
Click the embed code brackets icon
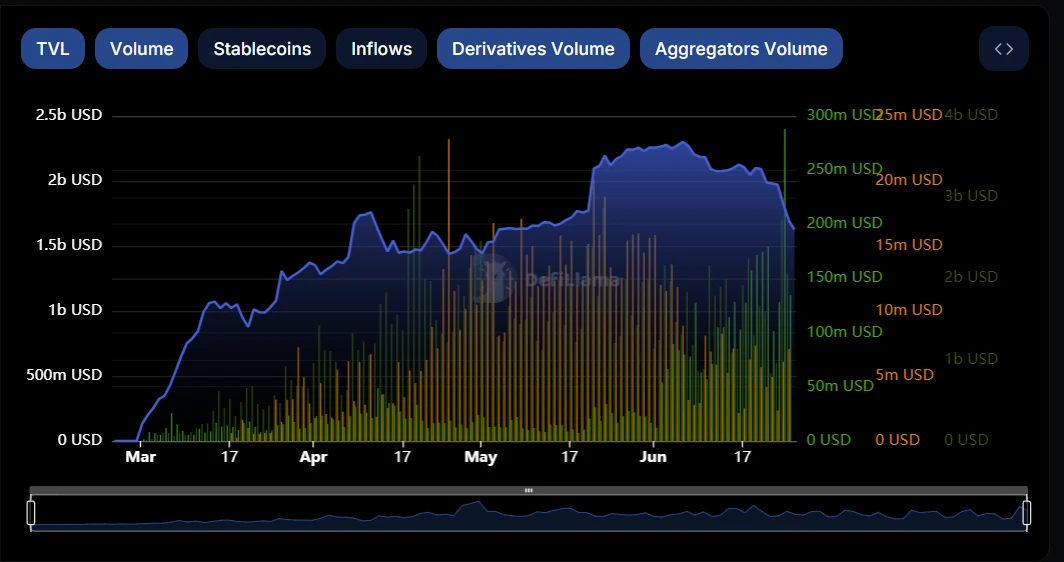point(1004,49)
